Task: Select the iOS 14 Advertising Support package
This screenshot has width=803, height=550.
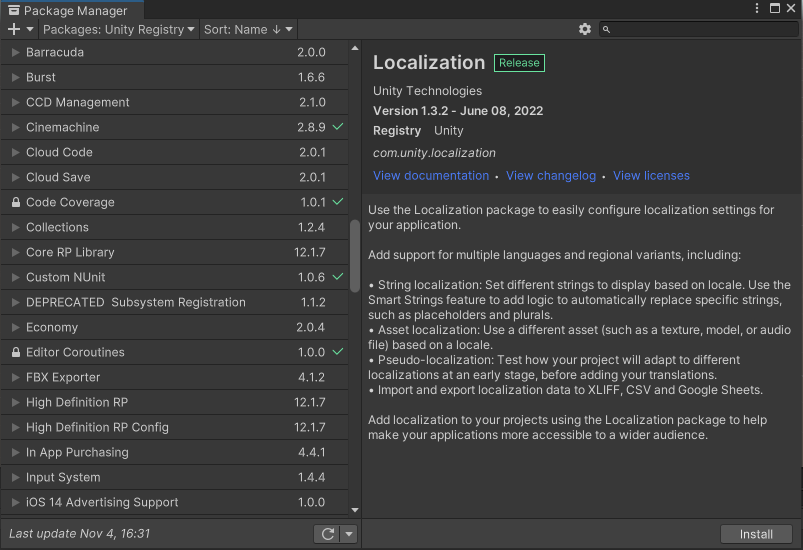Action: pyautogui.click(x=174, y=502)
